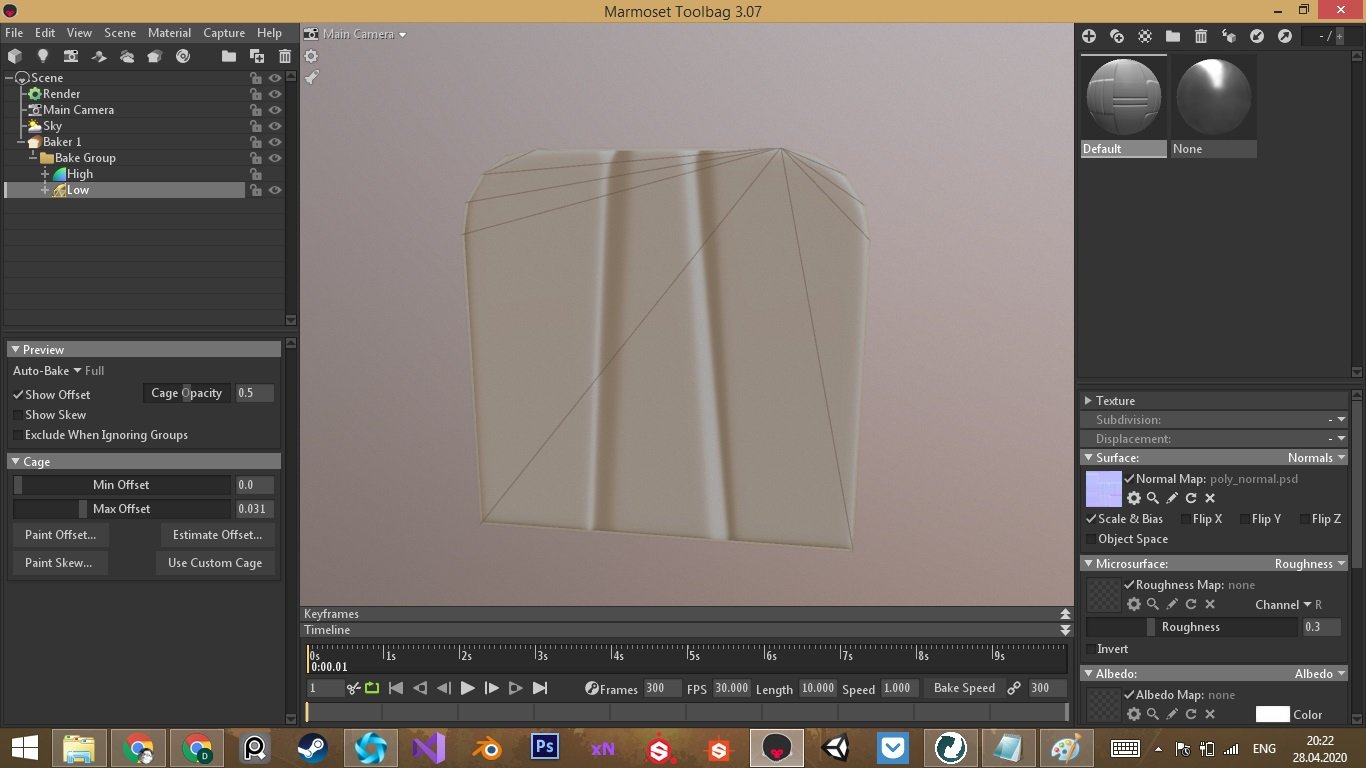
Task: Clear the Normal Map with X icon
Action: pos(1210,498)
